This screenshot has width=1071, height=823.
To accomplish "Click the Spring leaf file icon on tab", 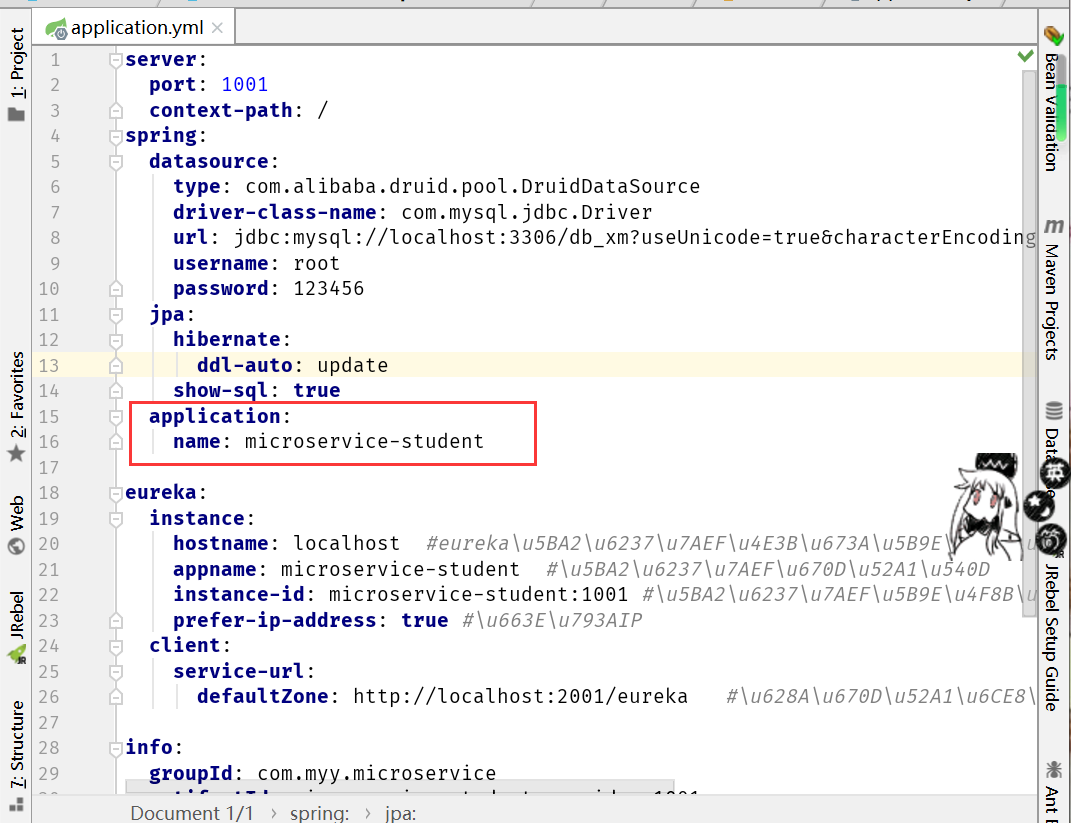I will pos(56,28).
